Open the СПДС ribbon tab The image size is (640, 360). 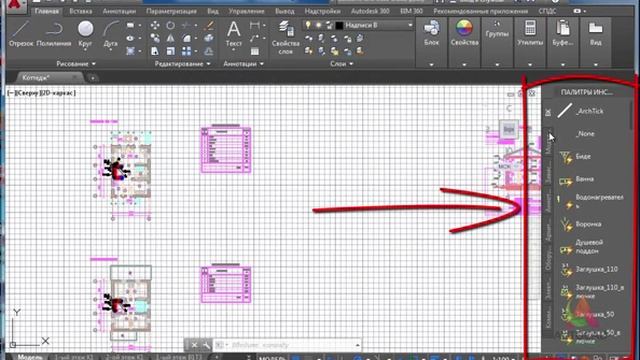pyautogui.click(x=547, y=11)
